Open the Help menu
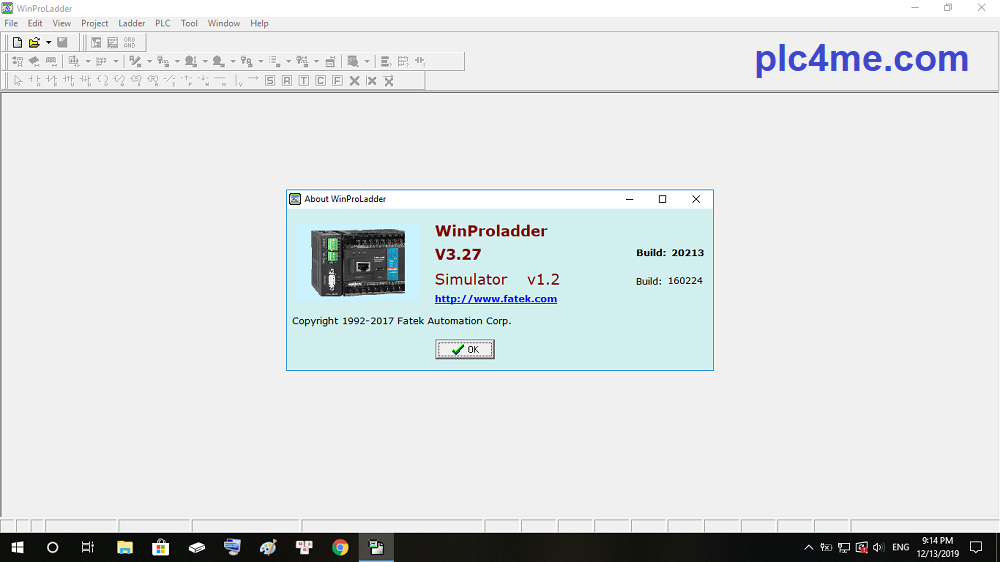Viewport: 1000px width, 562px height. (259, 24)
